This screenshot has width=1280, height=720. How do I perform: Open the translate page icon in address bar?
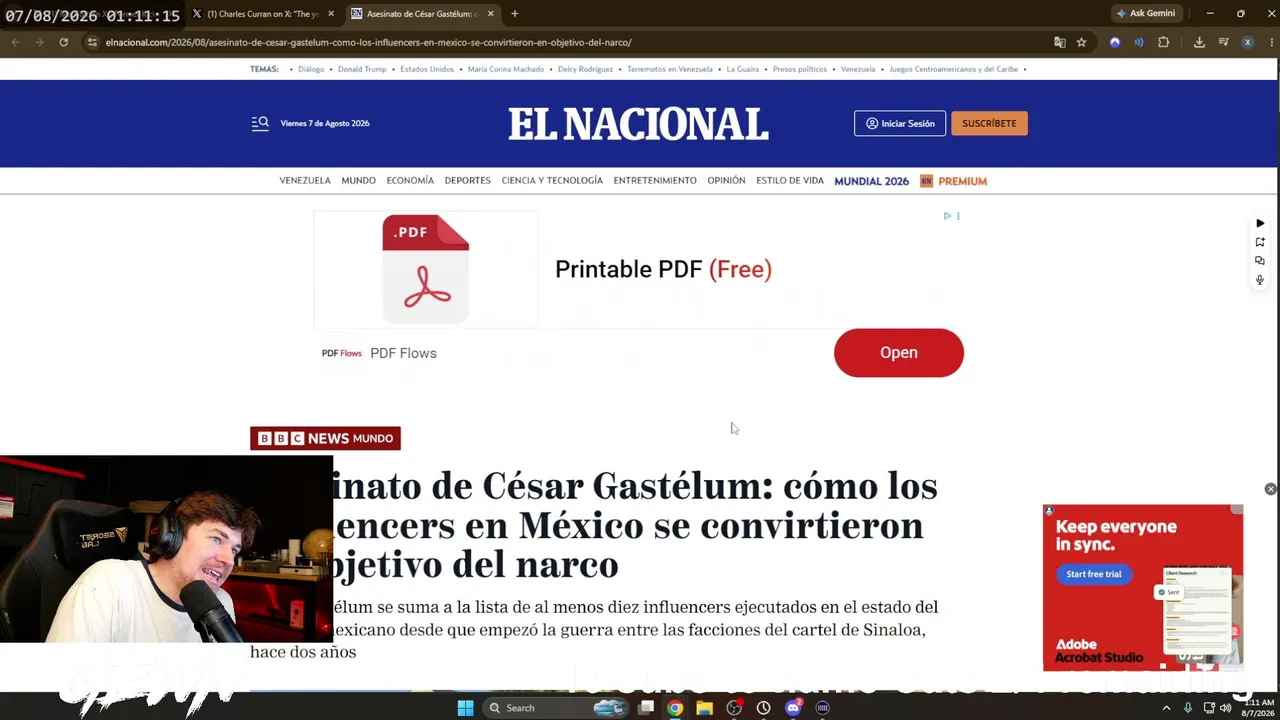tap(1060, 42)
